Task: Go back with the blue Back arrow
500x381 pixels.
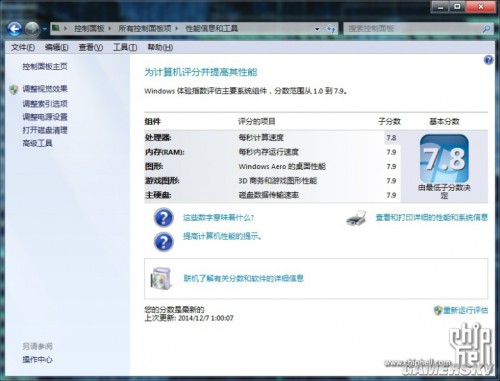Action: click(15, 29)
